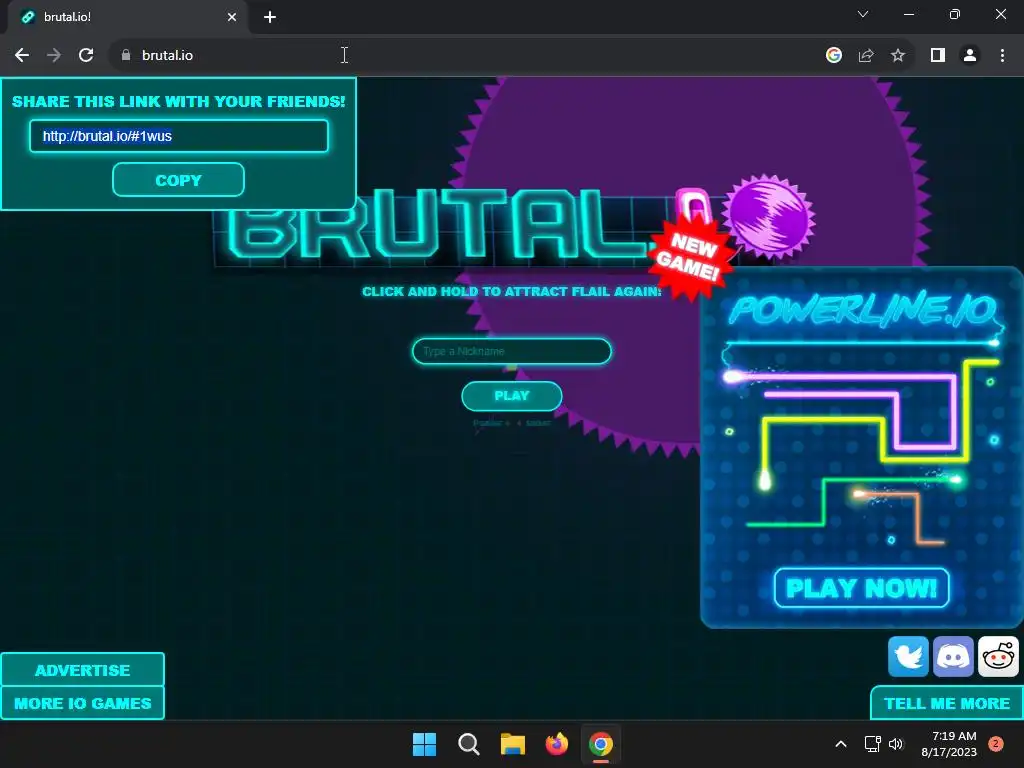Open the volume tray icon
Viewport: 1024px width, 768px height.
[x=896, y=744]
